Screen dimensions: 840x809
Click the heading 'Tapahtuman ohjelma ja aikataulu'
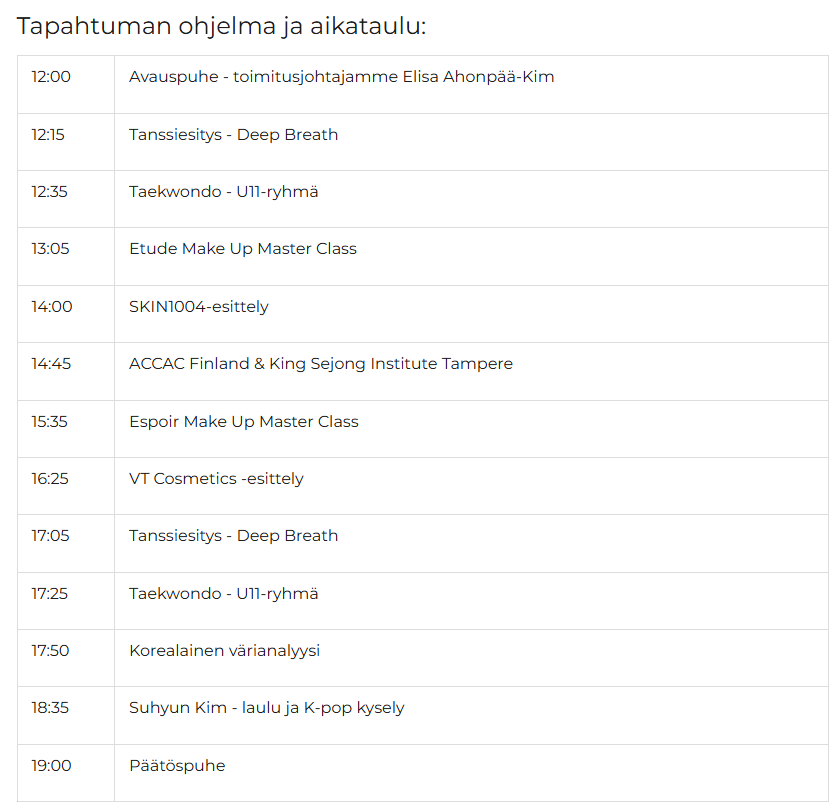[221, 26]
